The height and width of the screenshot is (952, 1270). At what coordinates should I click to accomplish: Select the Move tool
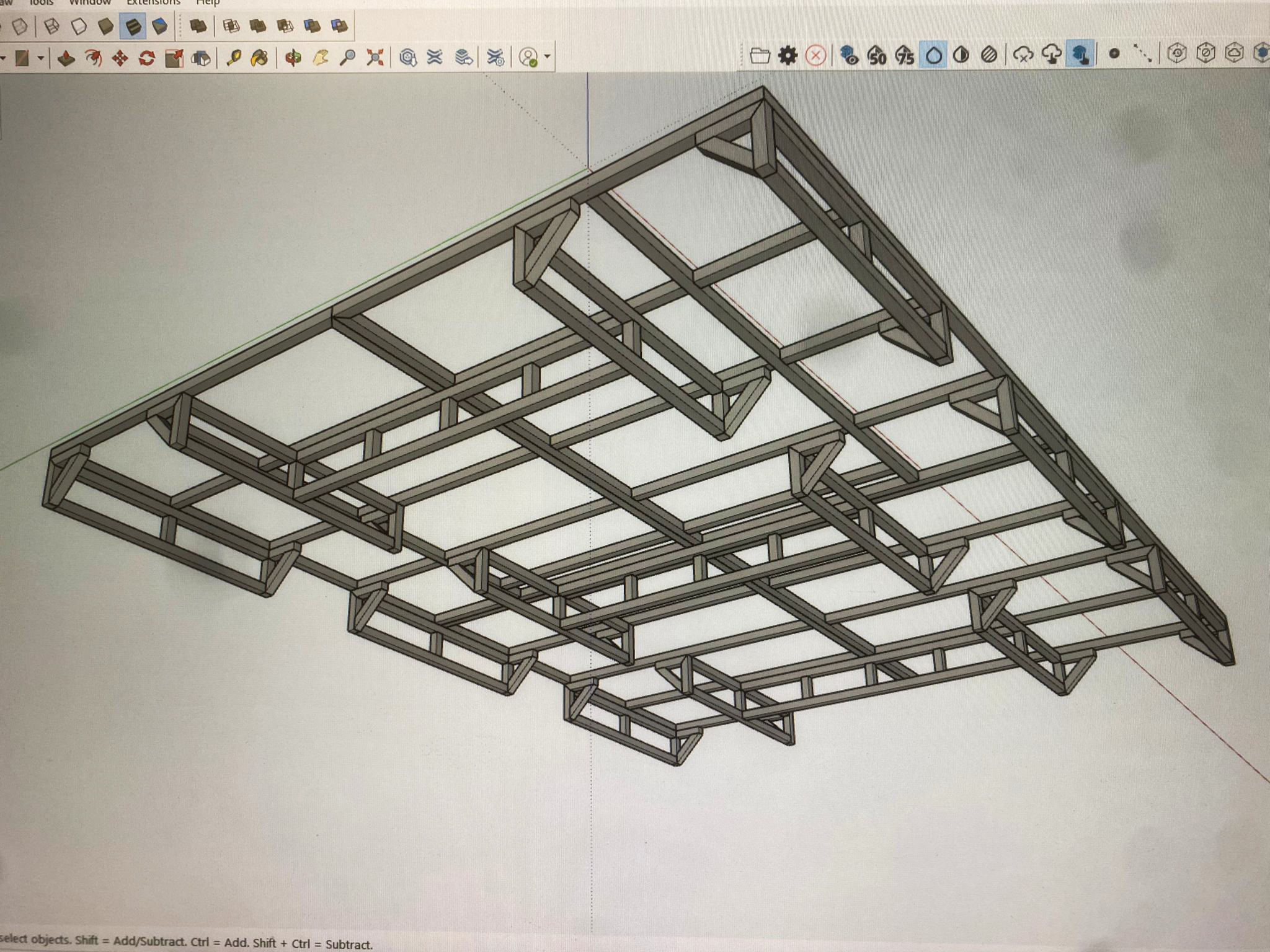[x=120, y=58]
